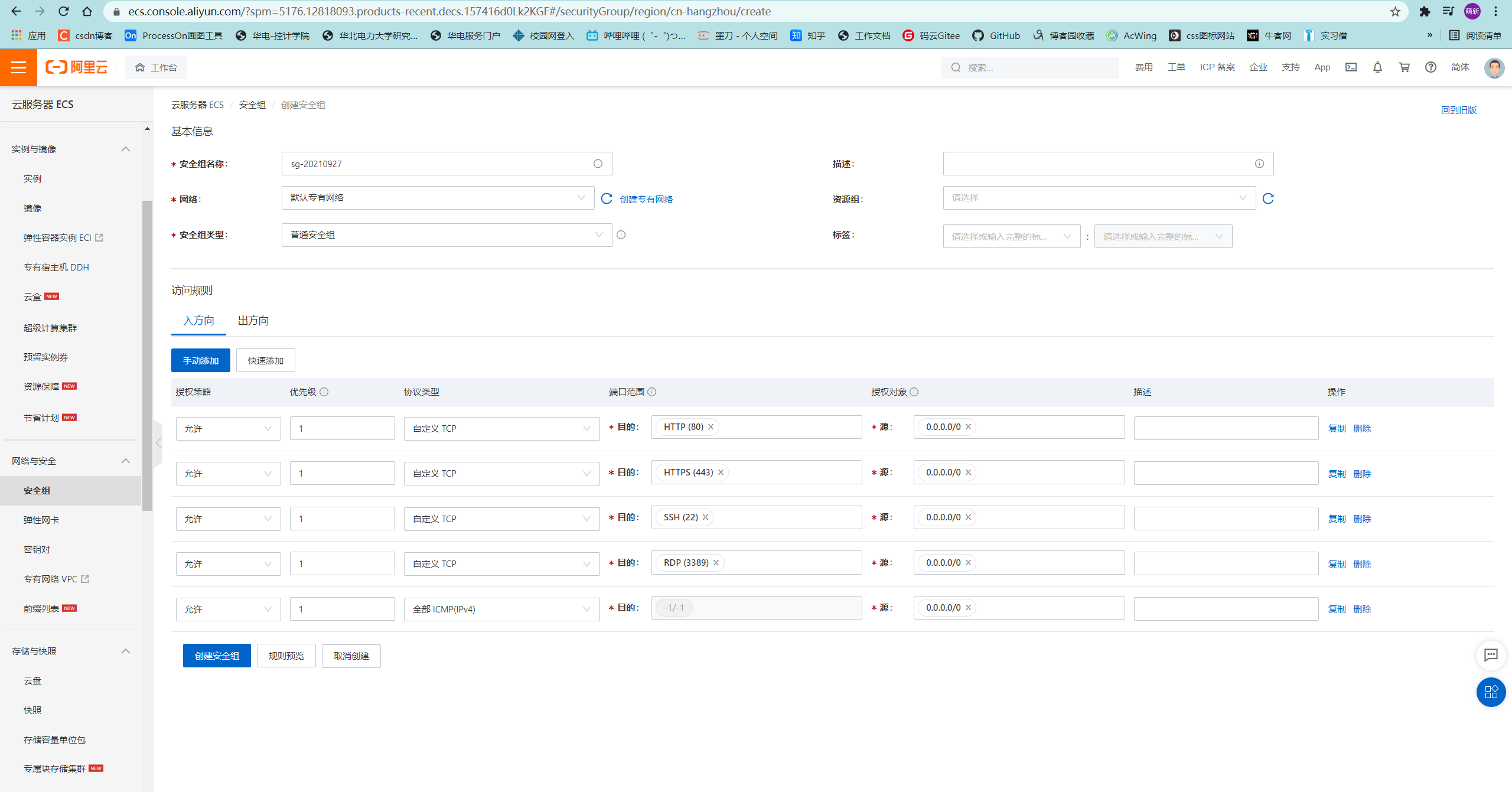1512x792 pixels.
Task: Refresh the resource group list
Action: 1268,198
